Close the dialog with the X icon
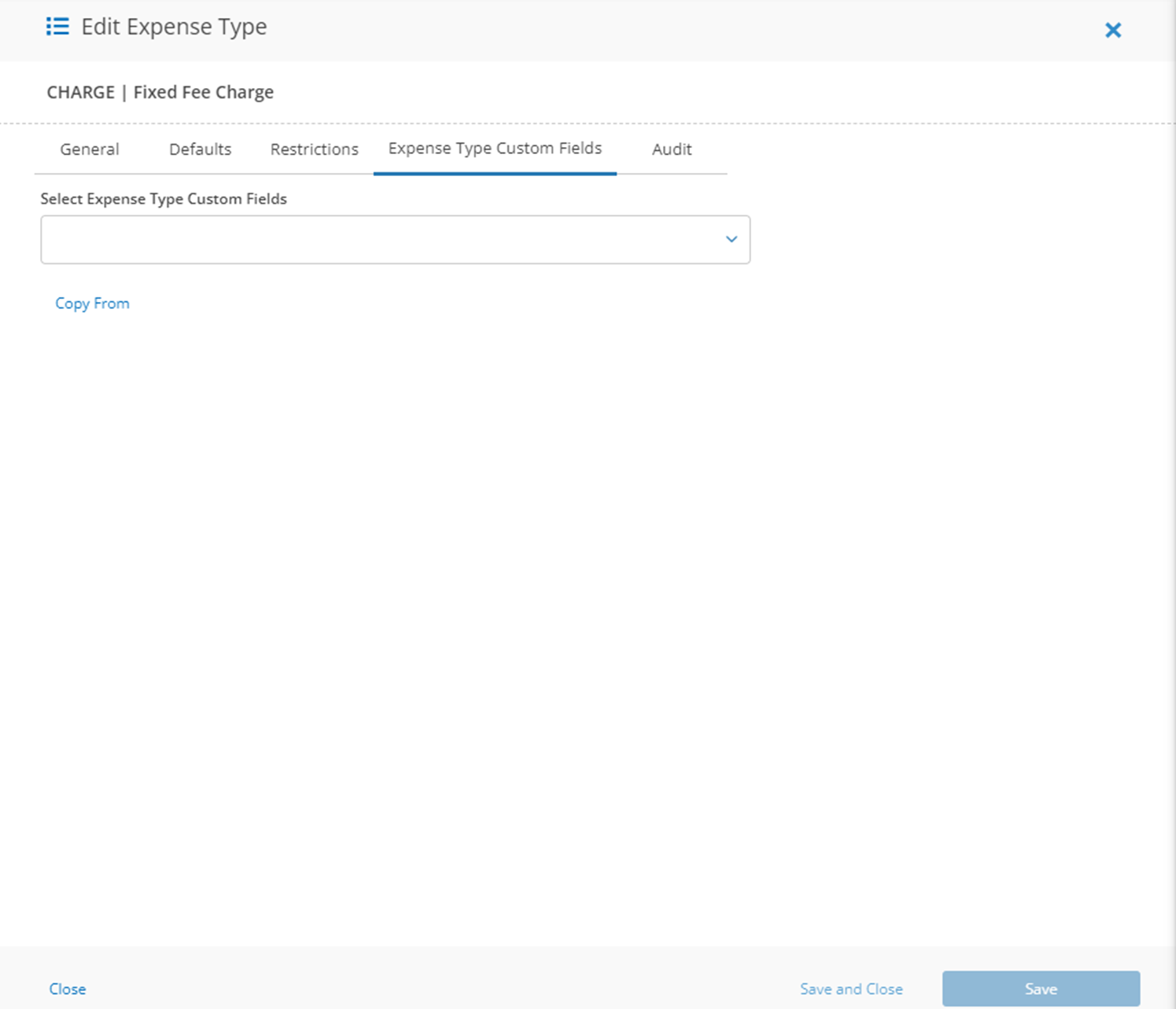The image size is (1176, 1009). point(1112,31)
